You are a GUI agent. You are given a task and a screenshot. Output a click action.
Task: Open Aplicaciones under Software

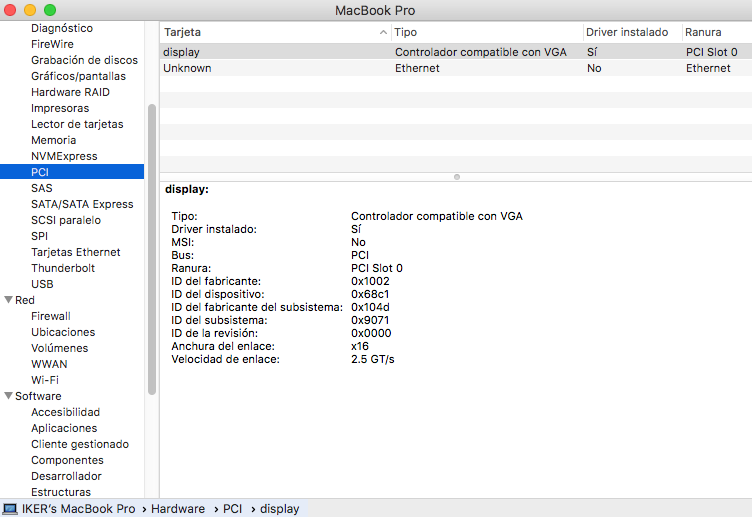64,428
